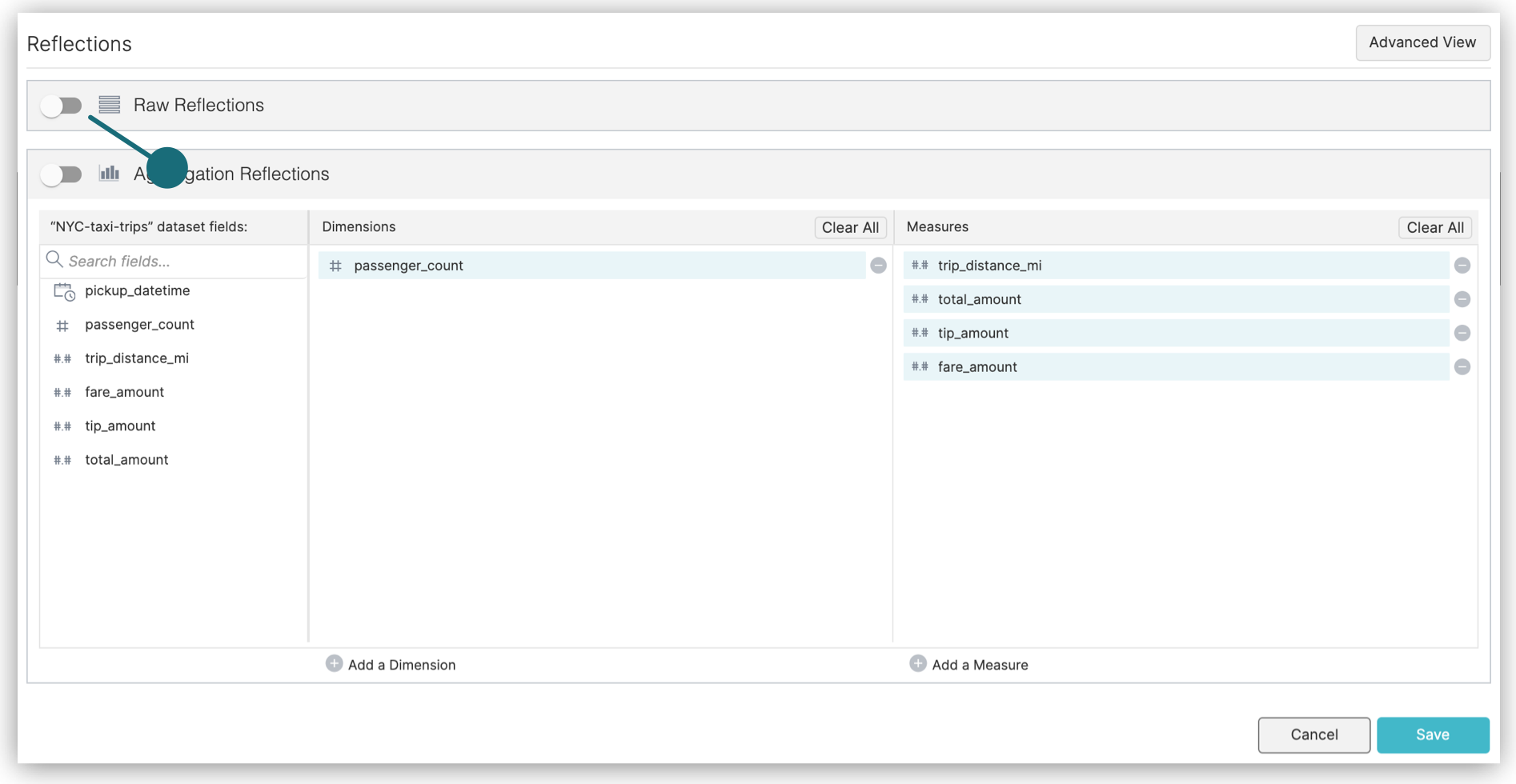Select pickup_datetime in dataset fields list
Screen dimensions: 1516x784
coord(137,290)
